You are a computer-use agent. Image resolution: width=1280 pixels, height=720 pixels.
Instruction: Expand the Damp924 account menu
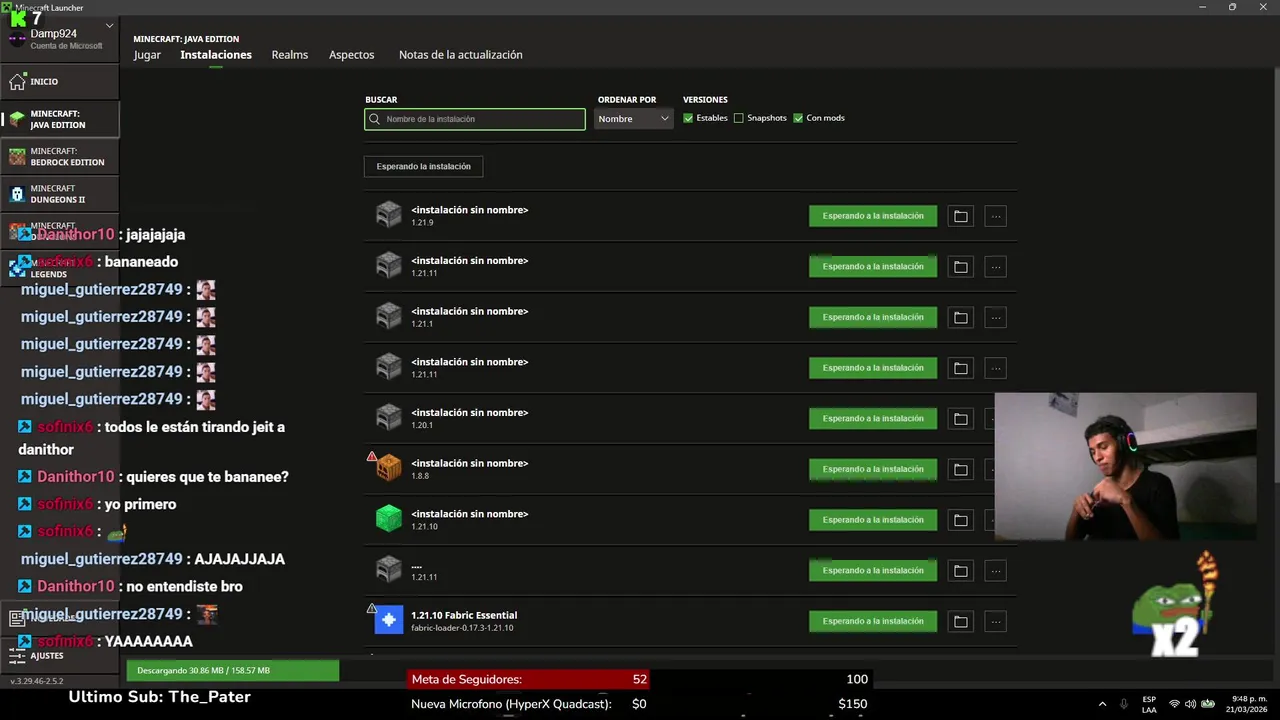tap(109, 26)
